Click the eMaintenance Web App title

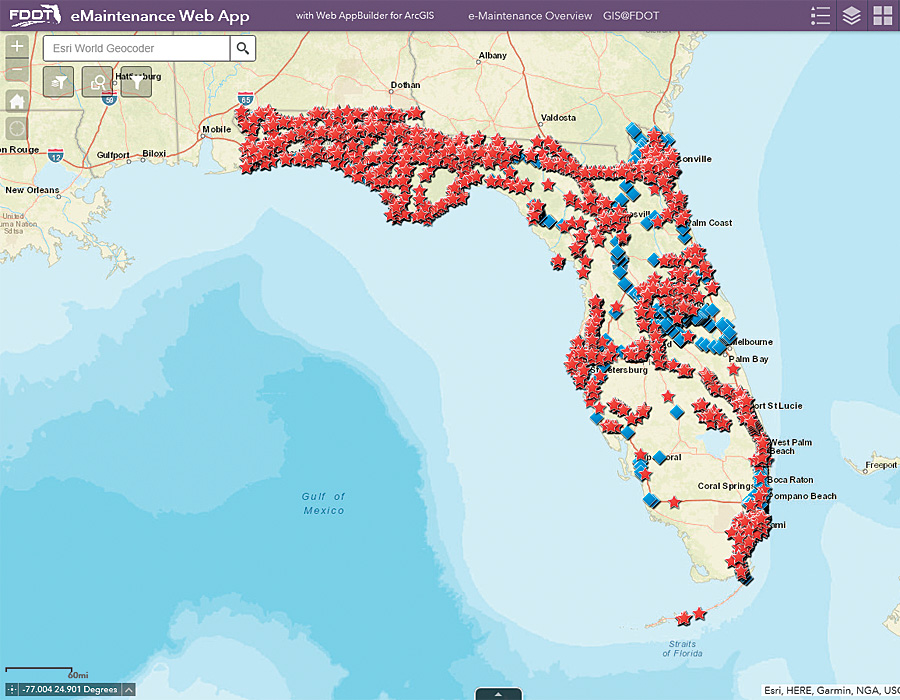point(160,16)
